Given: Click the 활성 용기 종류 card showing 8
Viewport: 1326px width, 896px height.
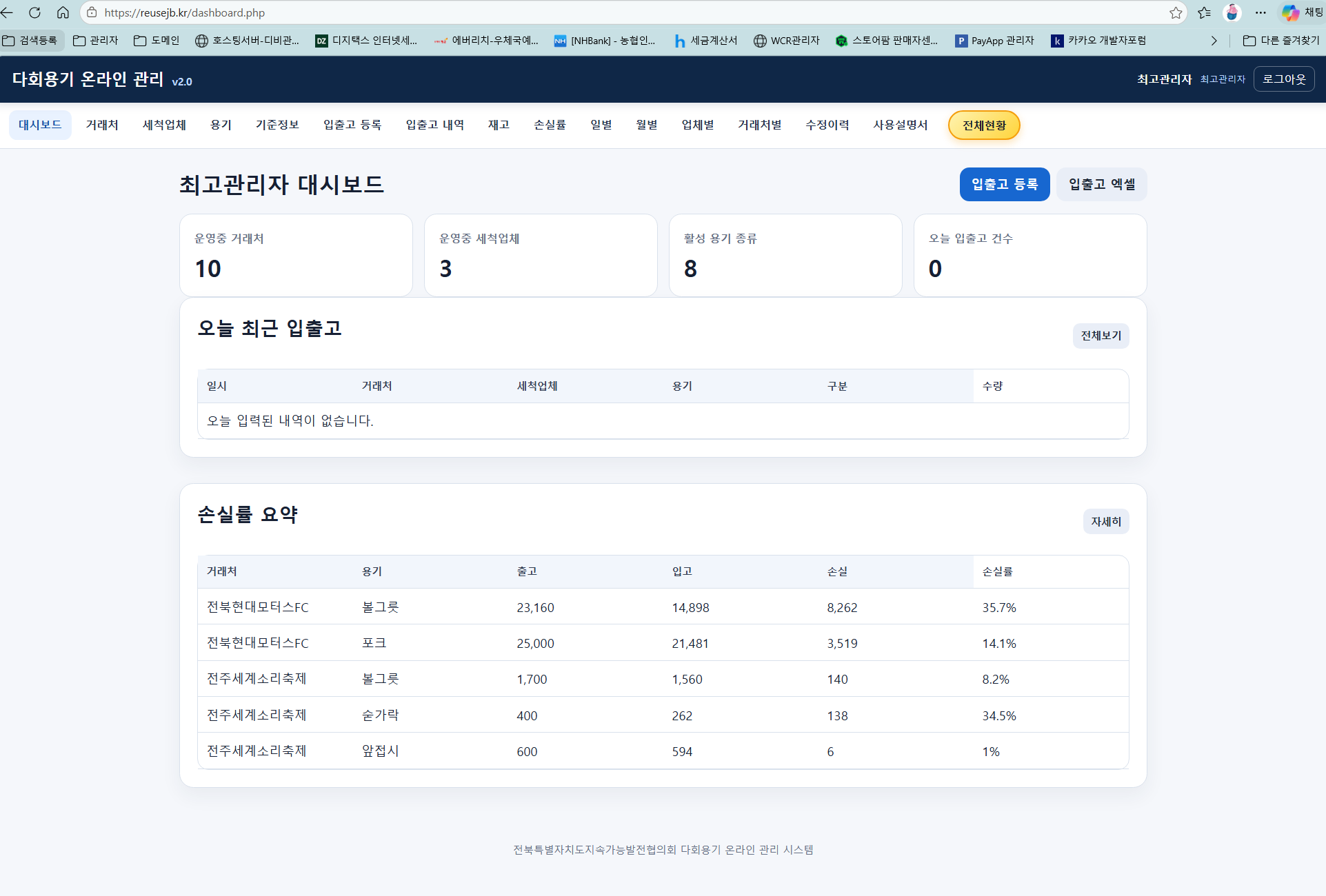Looking at the screenshot, I should (785, 255).
